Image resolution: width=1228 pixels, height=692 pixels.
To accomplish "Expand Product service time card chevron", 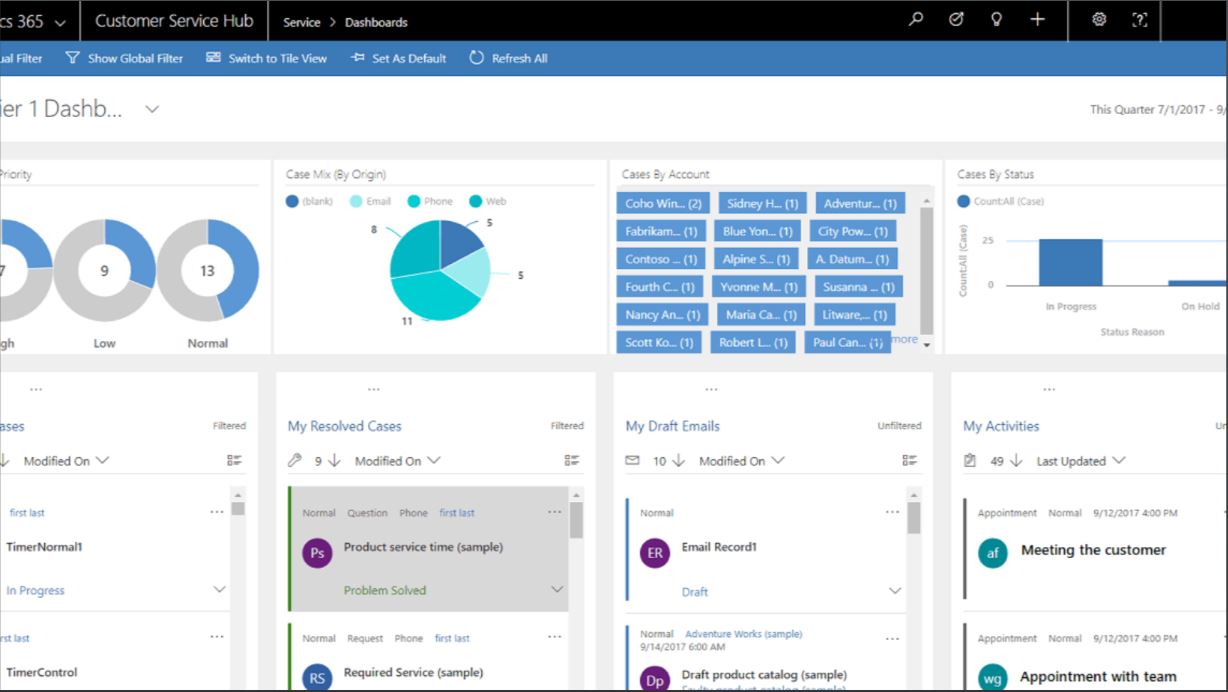I will point(557,589).
